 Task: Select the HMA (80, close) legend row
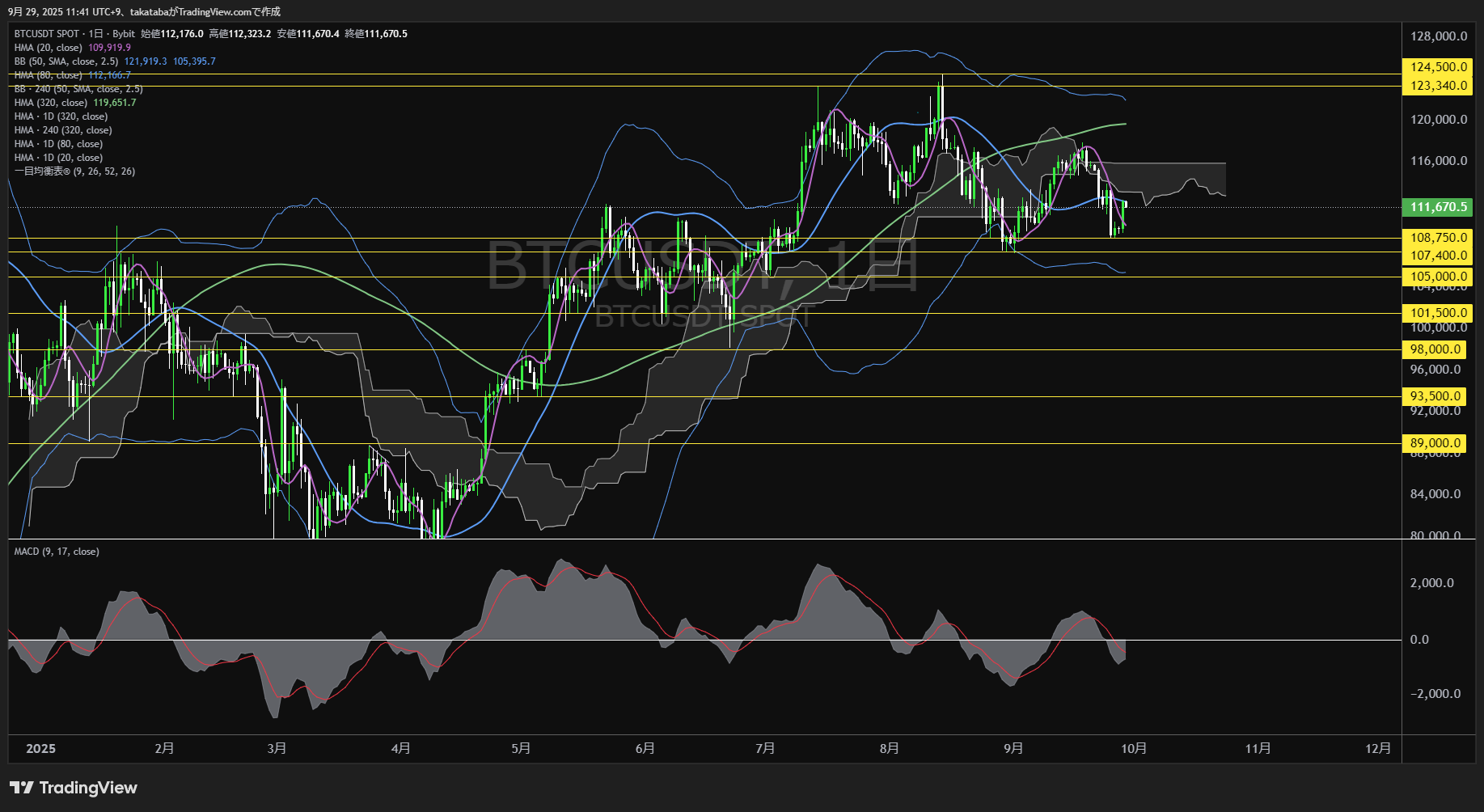click(72, 75)
